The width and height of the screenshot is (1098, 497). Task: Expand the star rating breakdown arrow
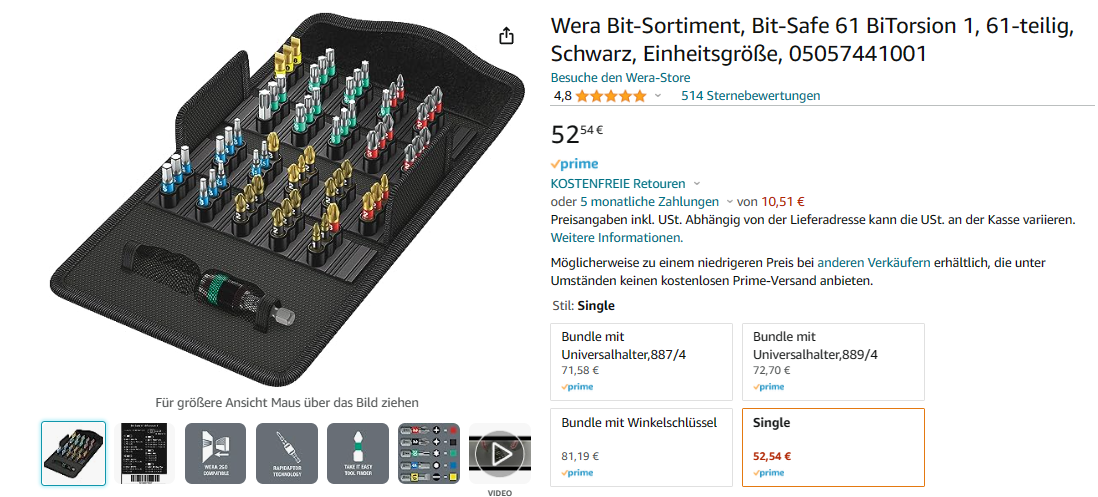click(658, 96)
